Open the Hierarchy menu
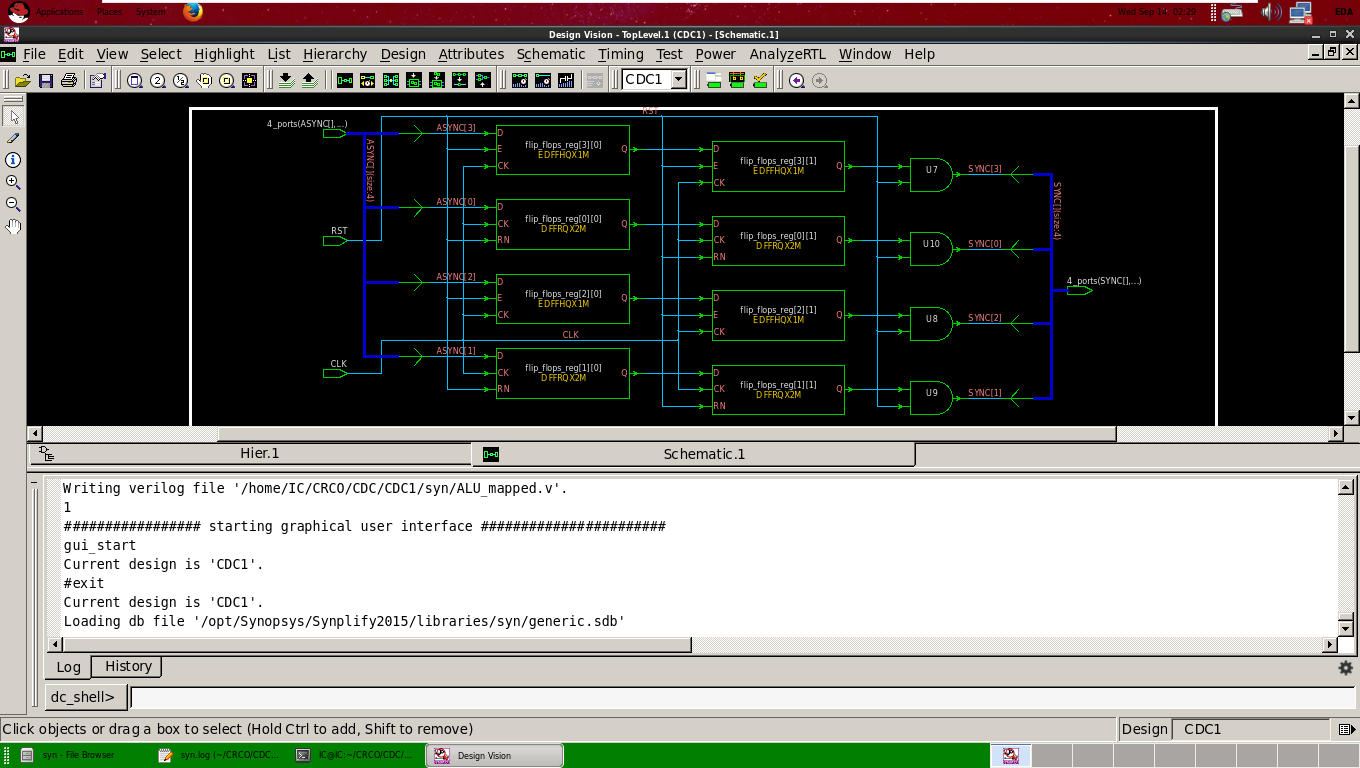The width and height of the screenshot is (1360, 768). (335, 54)
